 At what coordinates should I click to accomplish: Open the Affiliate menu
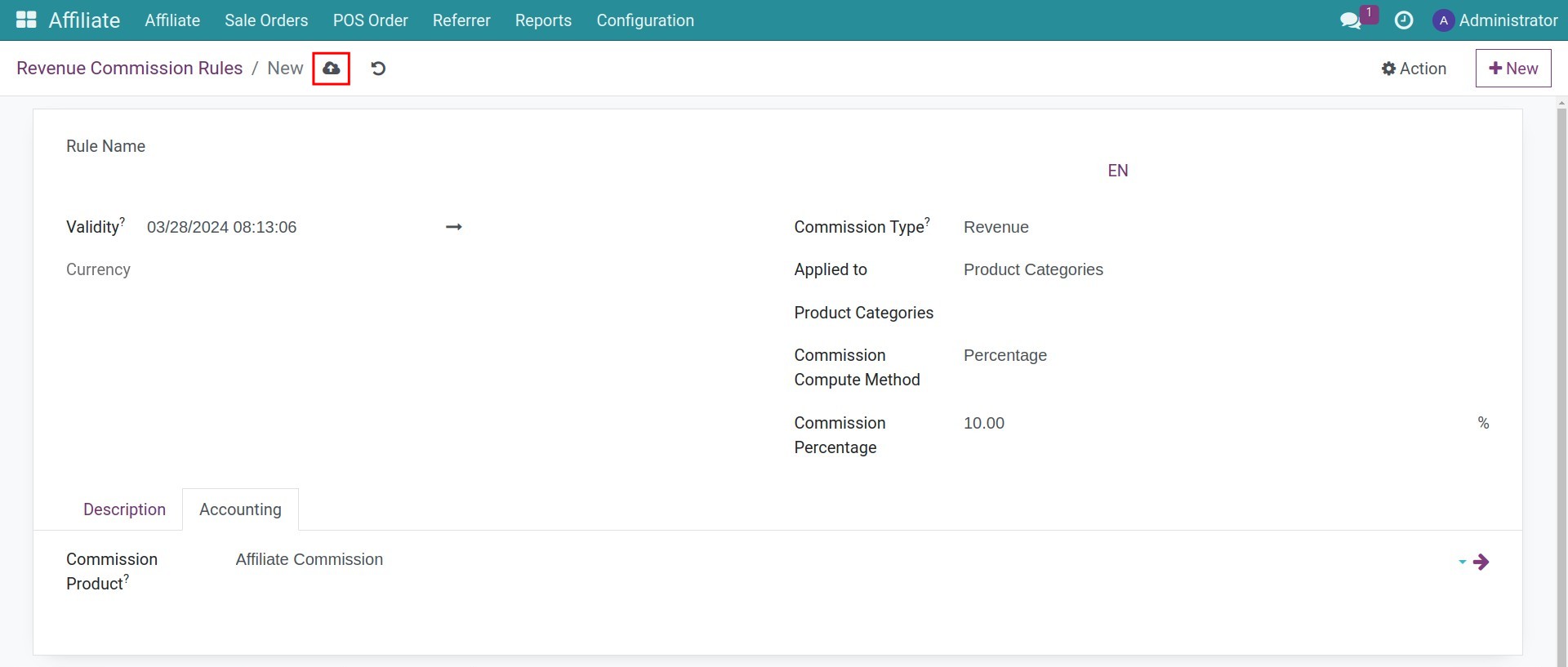pos(172,20)
